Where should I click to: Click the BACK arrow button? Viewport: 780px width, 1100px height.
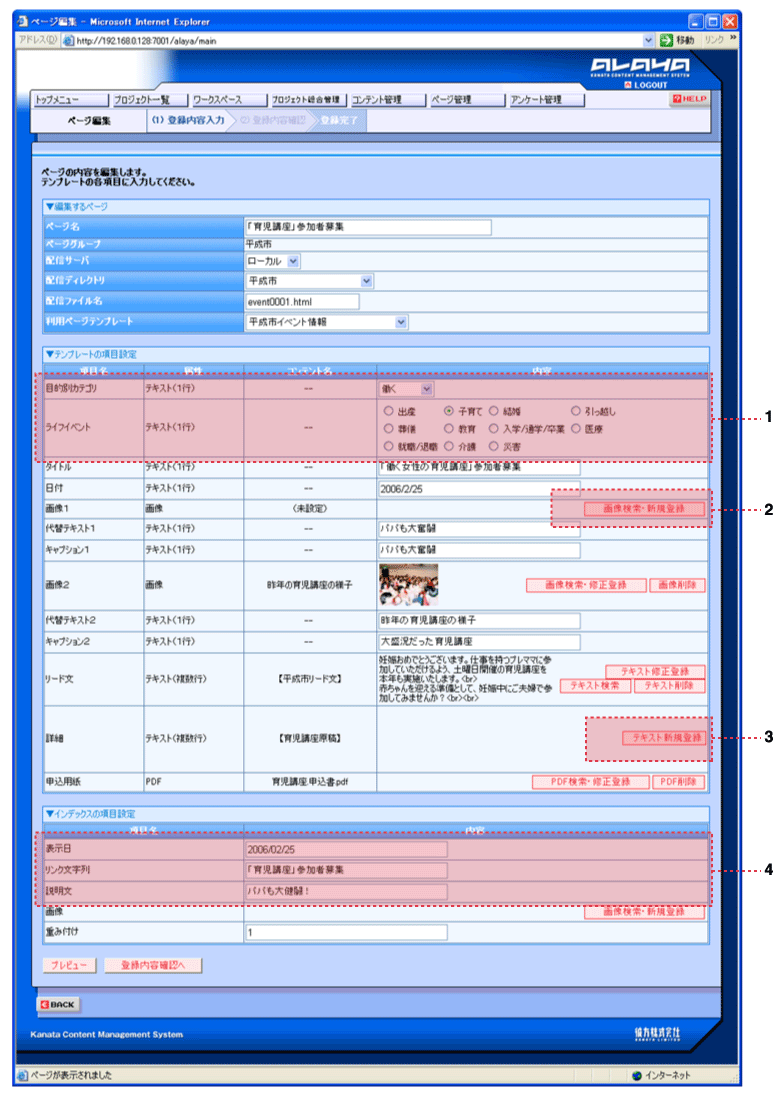coord(58,1005)
